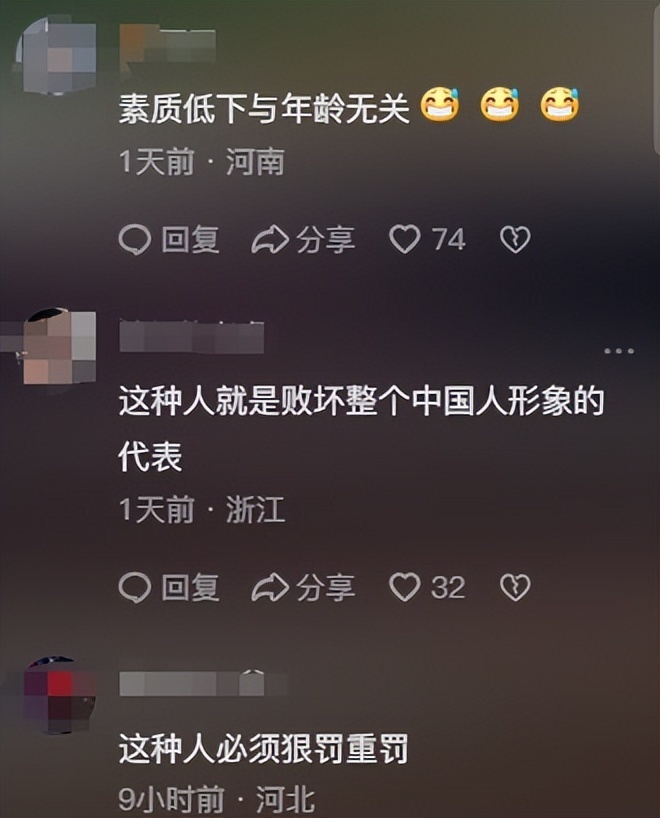
Task: Tap the reply bubble on Henan comment
Action: (x=135, y=240)
